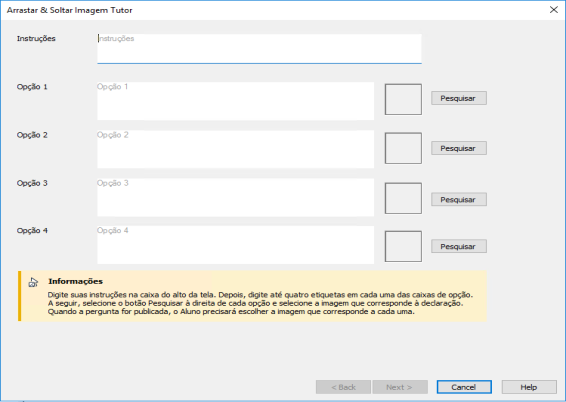Open Help for this dialog

click(529, 387)
